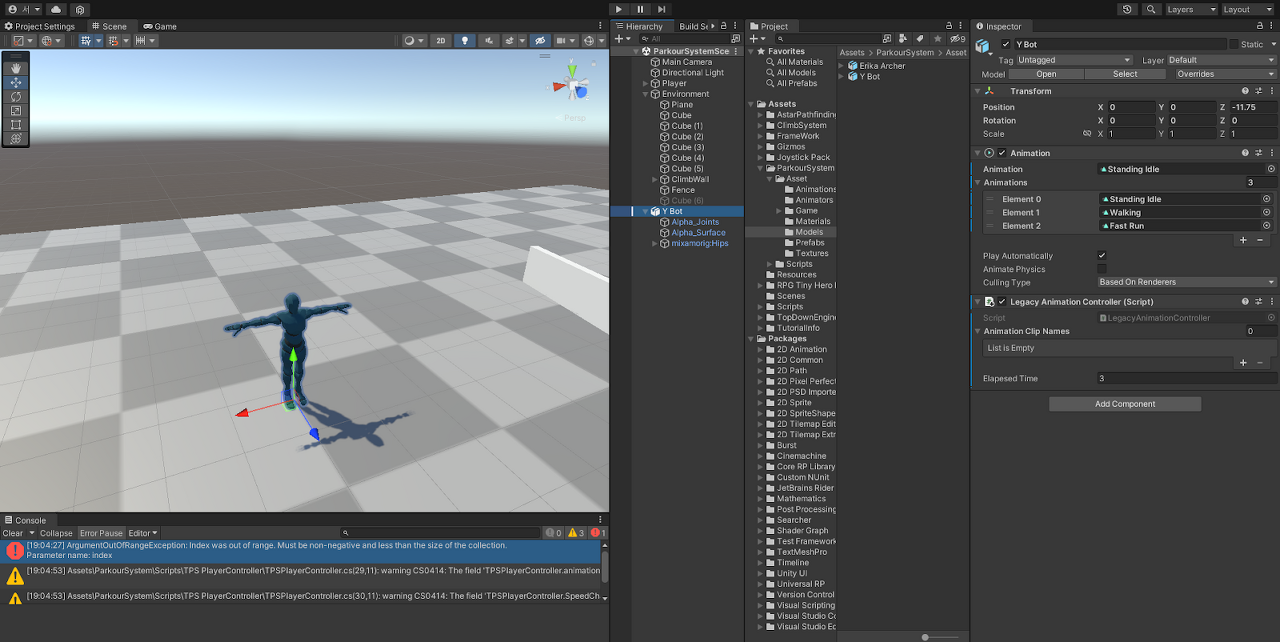
Task: Select the Rotate tool in Scene
Action: 16,96
